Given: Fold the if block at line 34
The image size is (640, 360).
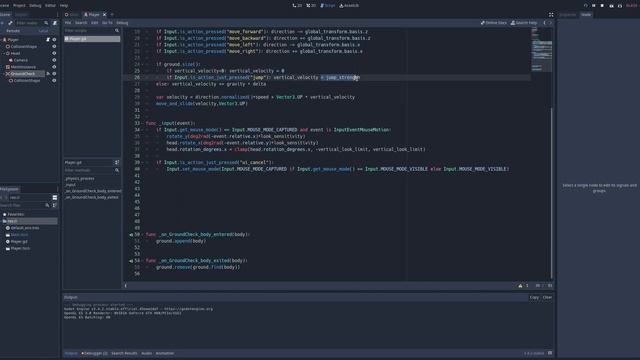Looking at the screenshot, I should (142, 130).
